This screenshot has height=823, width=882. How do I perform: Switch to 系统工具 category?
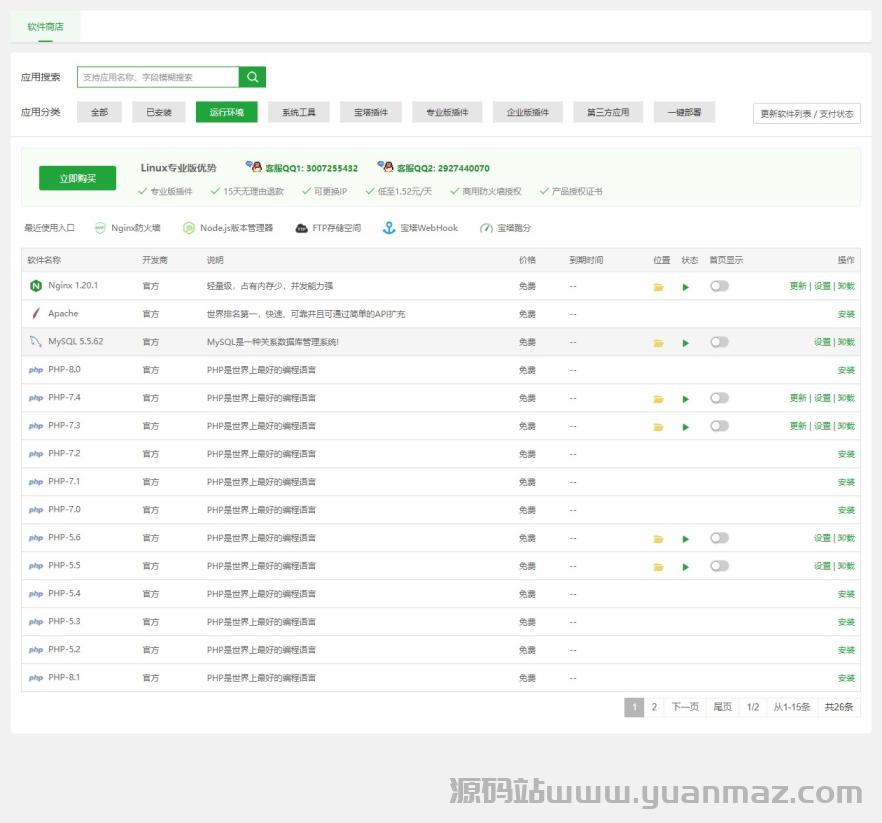pyautogui.click(x=299, y=112)
